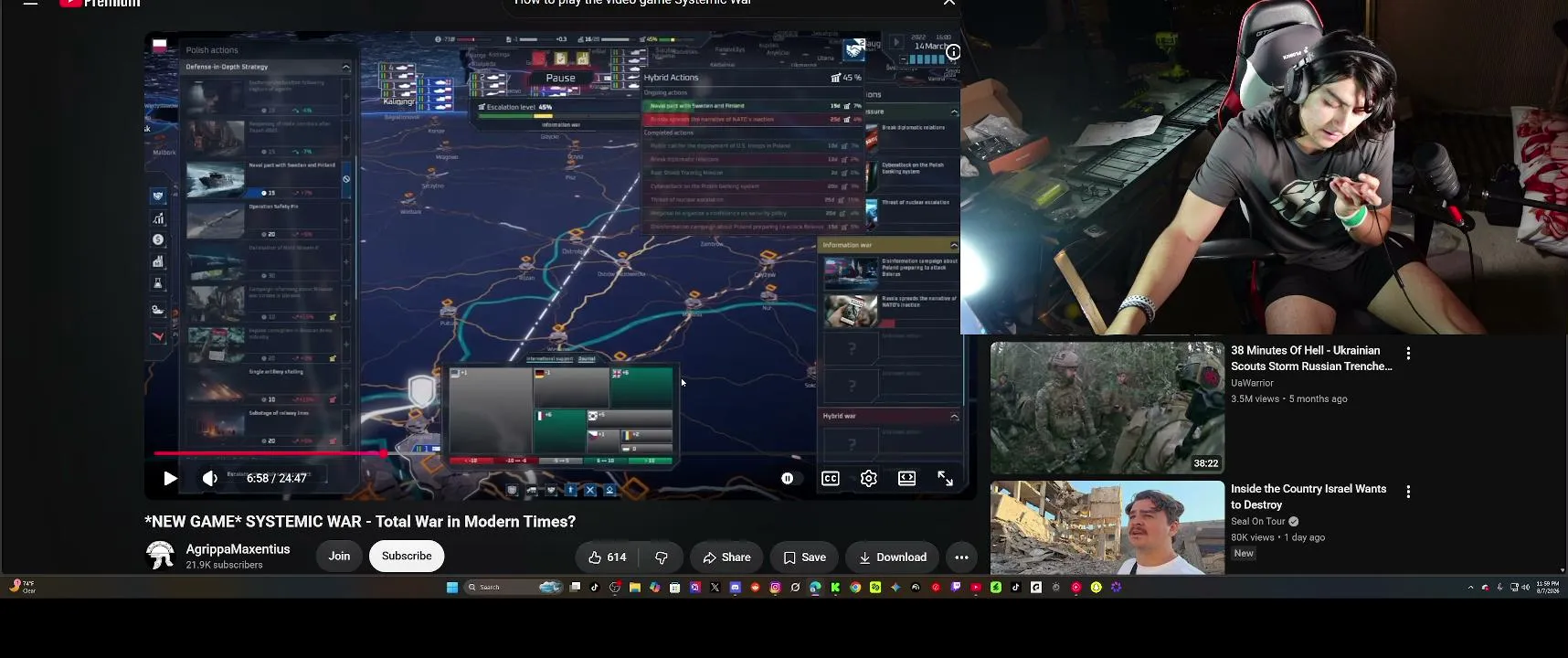Screen dimensions: 1568x658
Task: Play the paused YouTube video
Action: click(x=170, y=478)
